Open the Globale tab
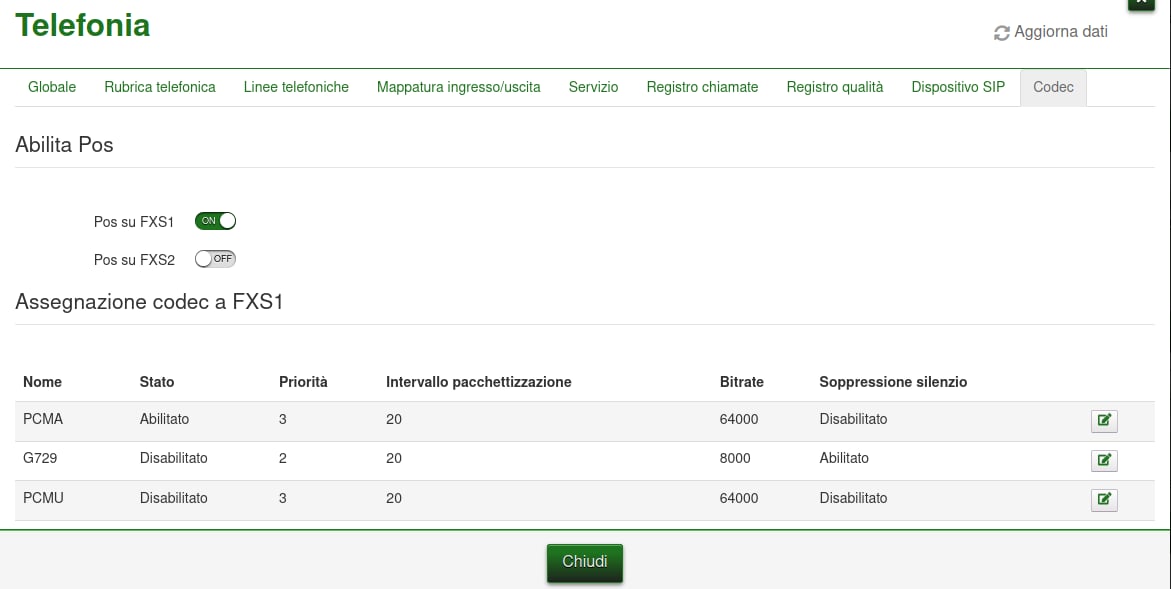1171x589 pixels. 52,87
